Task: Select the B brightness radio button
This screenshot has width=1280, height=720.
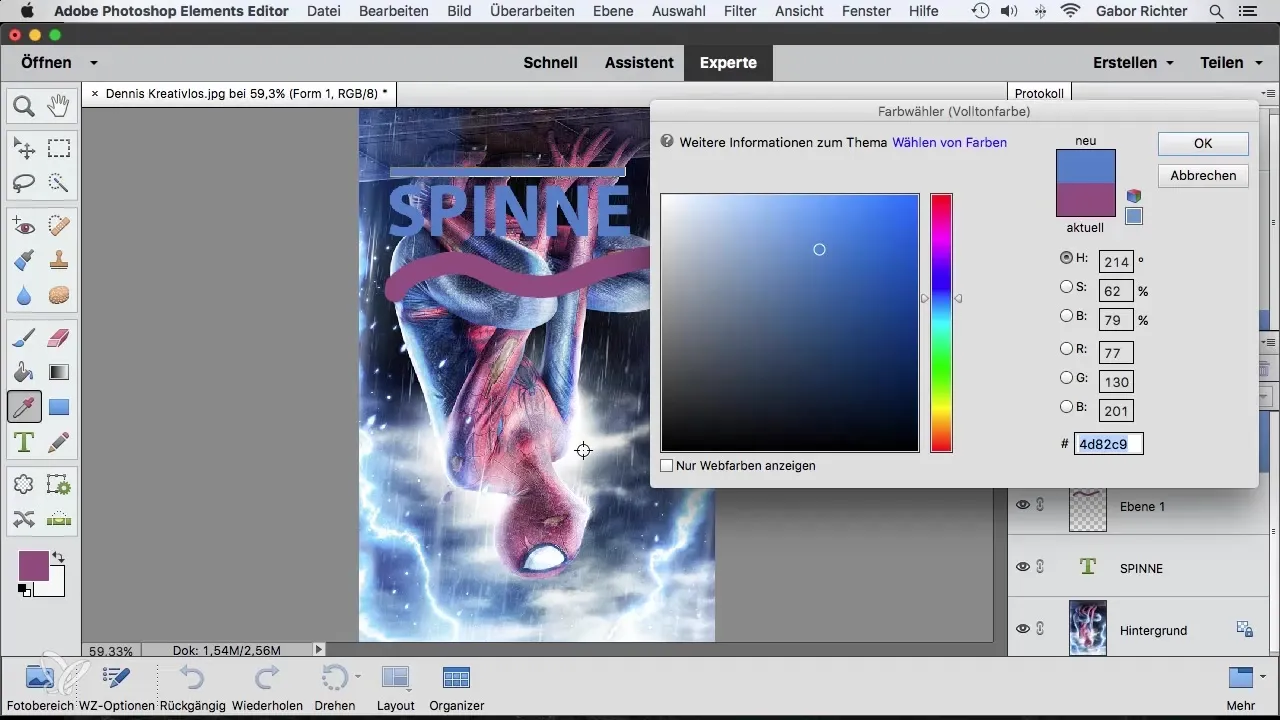Action: point(1066,316)
